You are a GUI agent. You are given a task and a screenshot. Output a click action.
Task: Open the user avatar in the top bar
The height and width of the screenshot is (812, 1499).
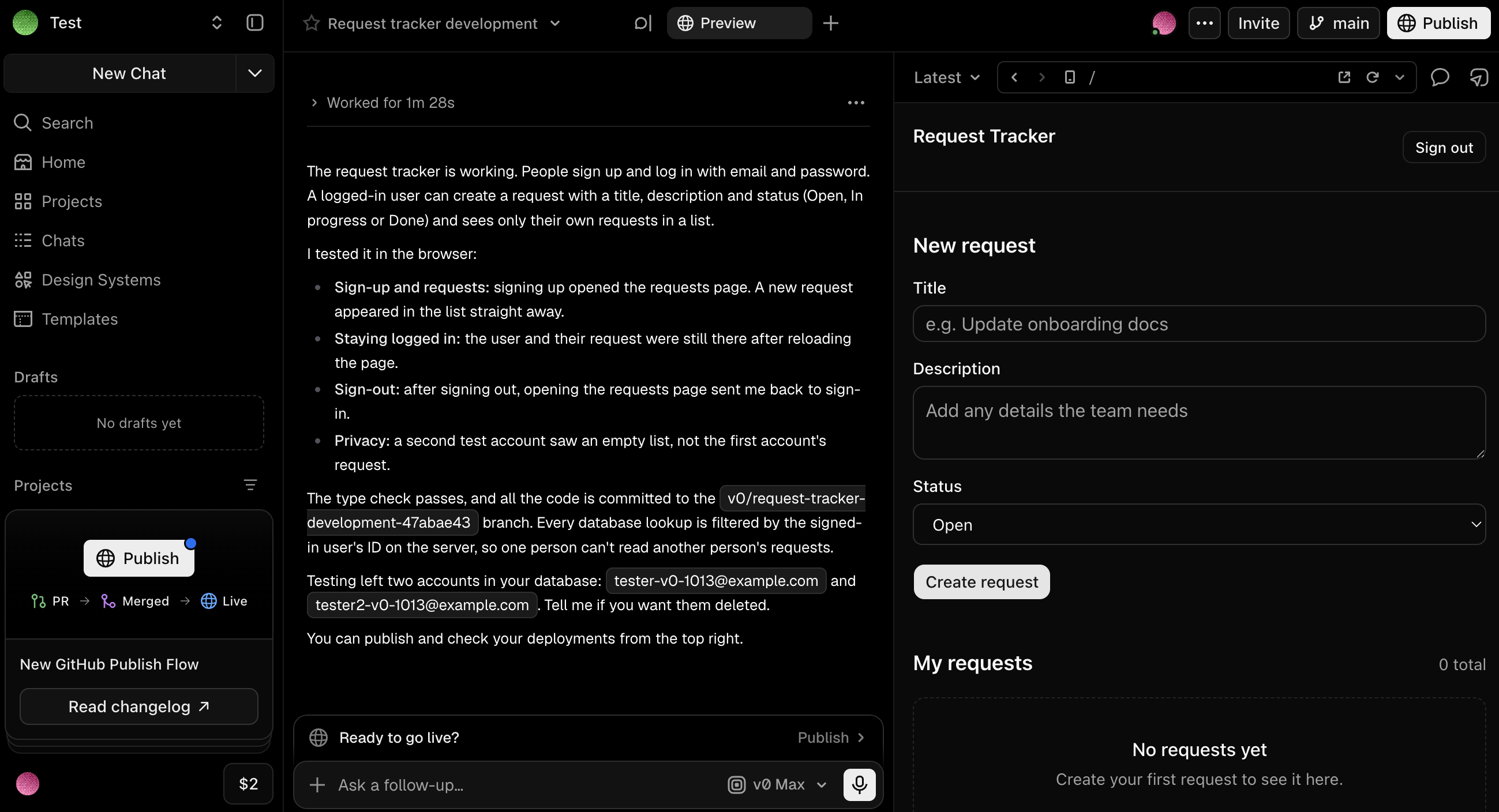(1164, 23)
